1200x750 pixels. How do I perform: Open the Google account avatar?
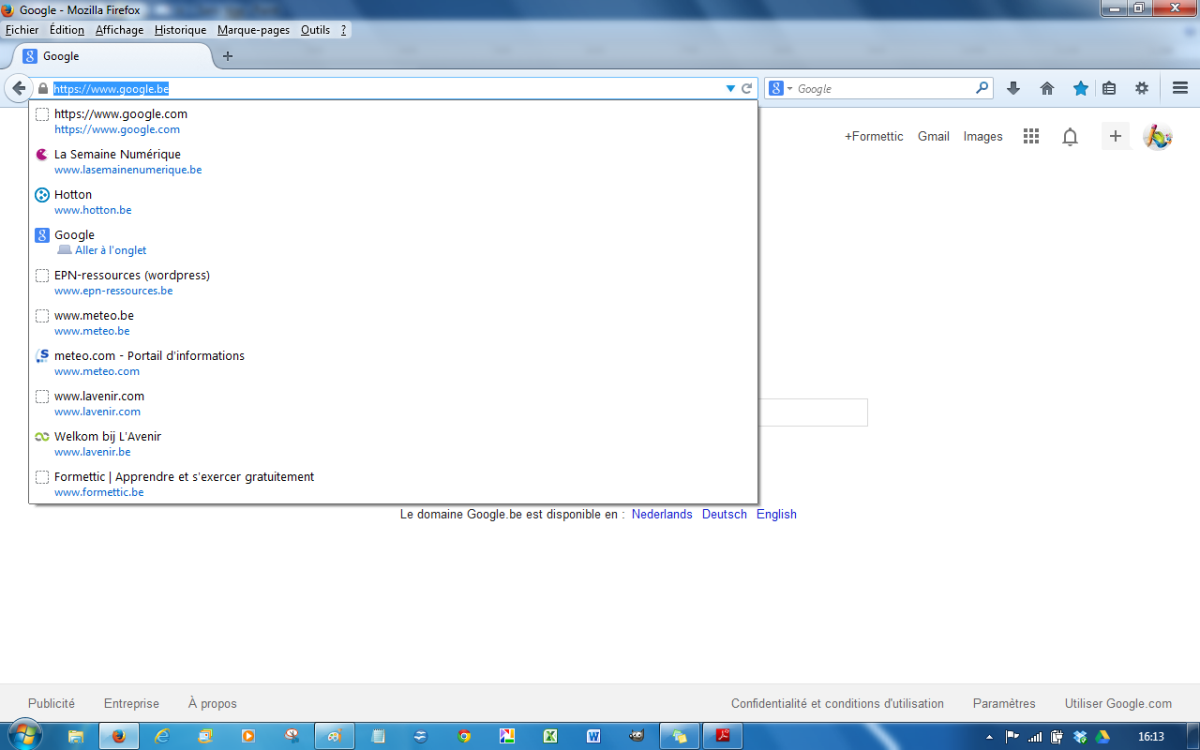pos(1157,136)
